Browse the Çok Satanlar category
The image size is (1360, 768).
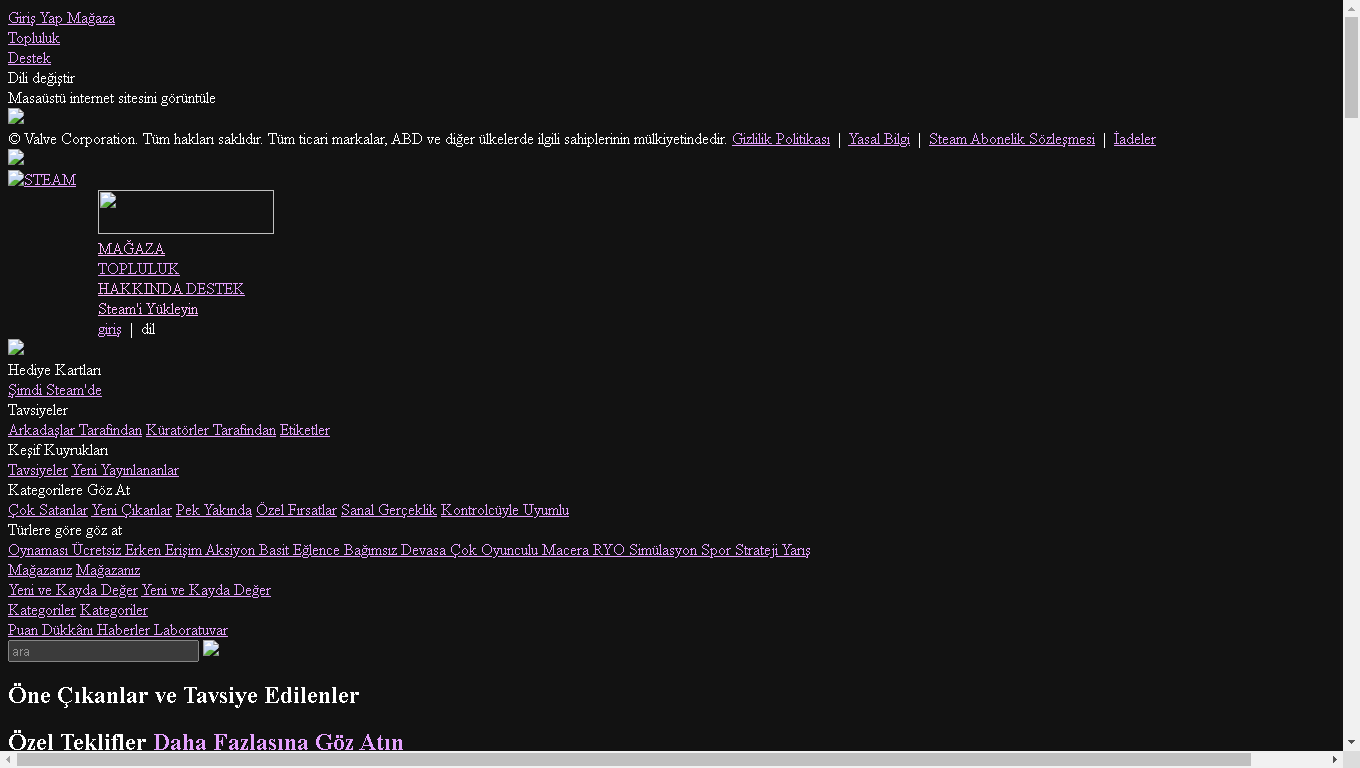point(48,510)
